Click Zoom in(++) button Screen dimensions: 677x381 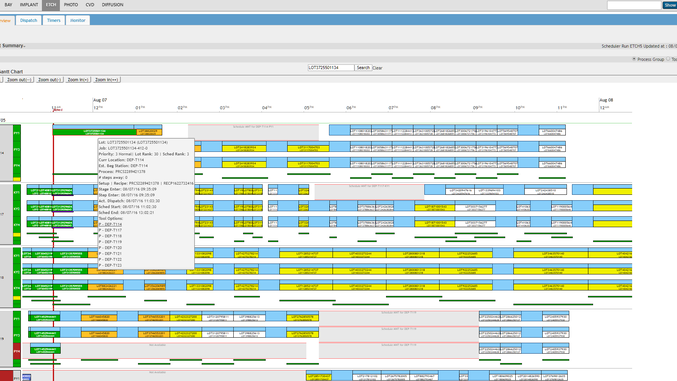tap(107, 80)
